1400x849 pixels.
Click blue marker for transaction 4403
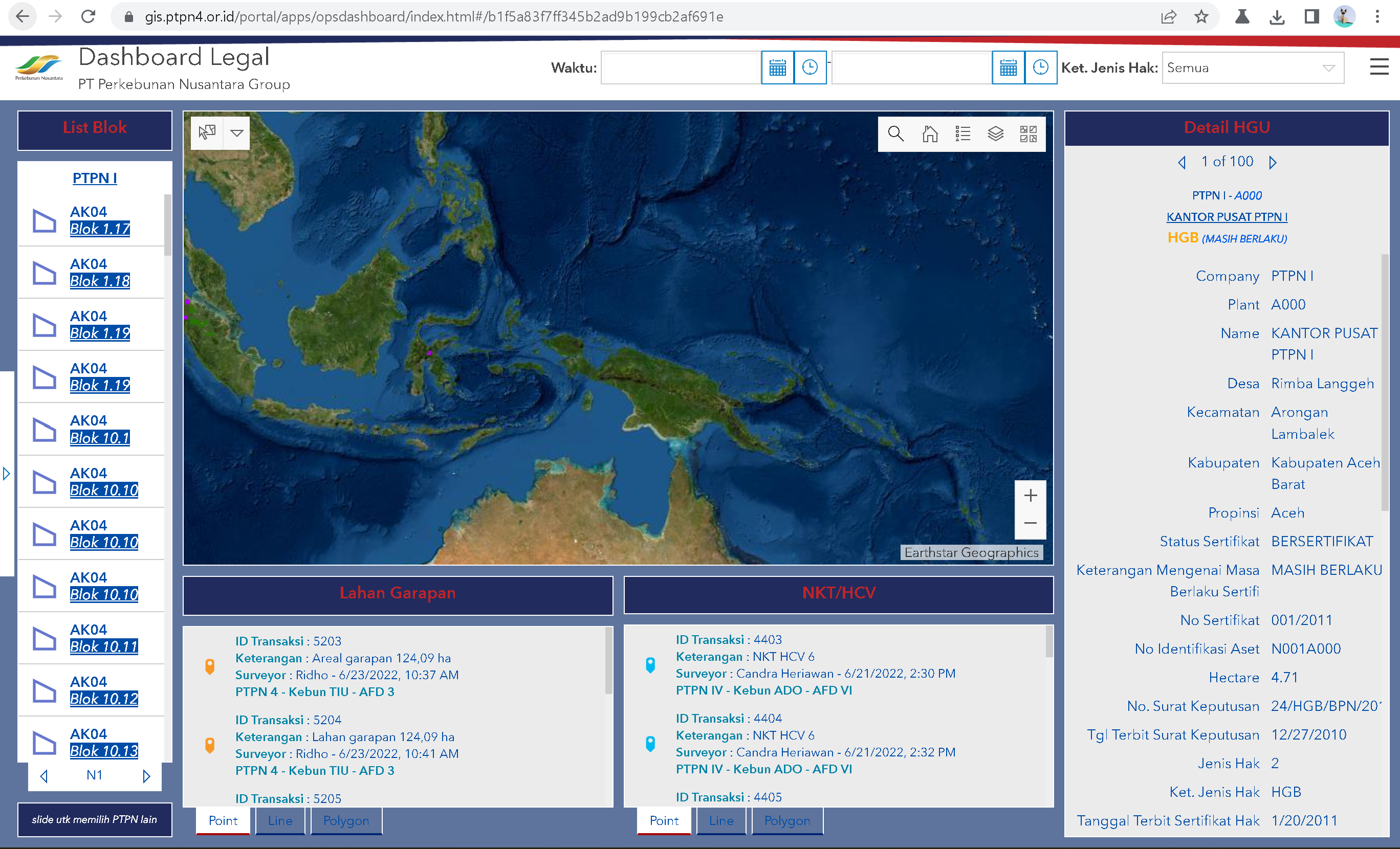pyautogui.click(x=650, y=665)
